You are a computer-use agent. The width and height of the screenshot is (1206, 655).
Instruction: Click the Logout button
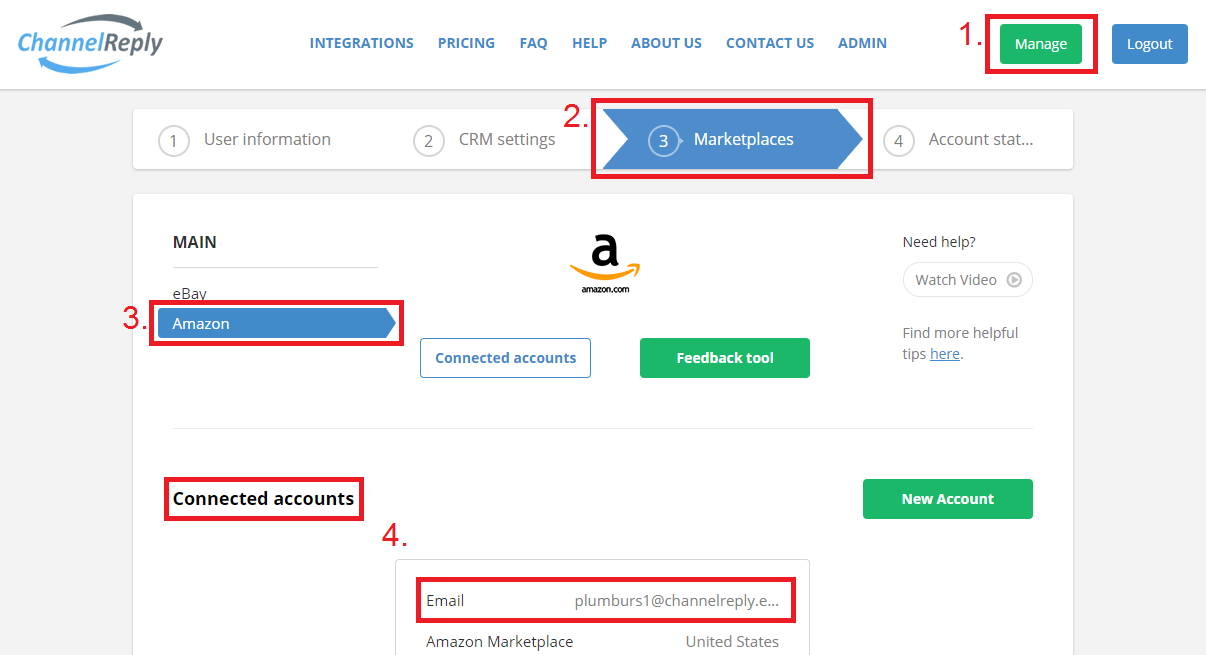(x=1149, y=43)
